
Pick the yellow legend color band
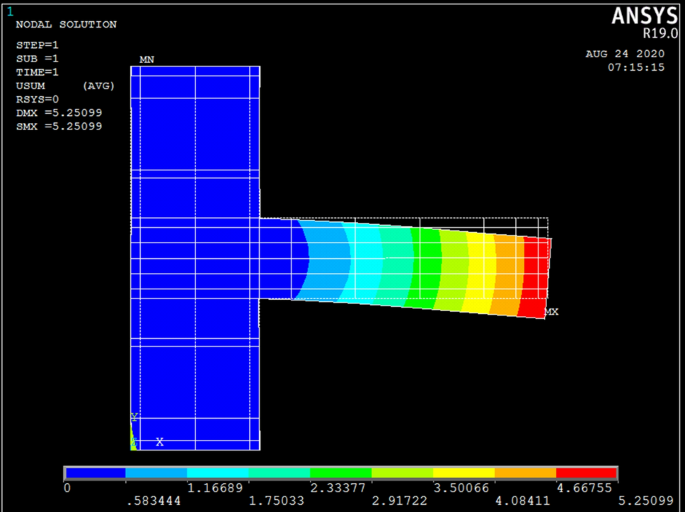point(463,472)
